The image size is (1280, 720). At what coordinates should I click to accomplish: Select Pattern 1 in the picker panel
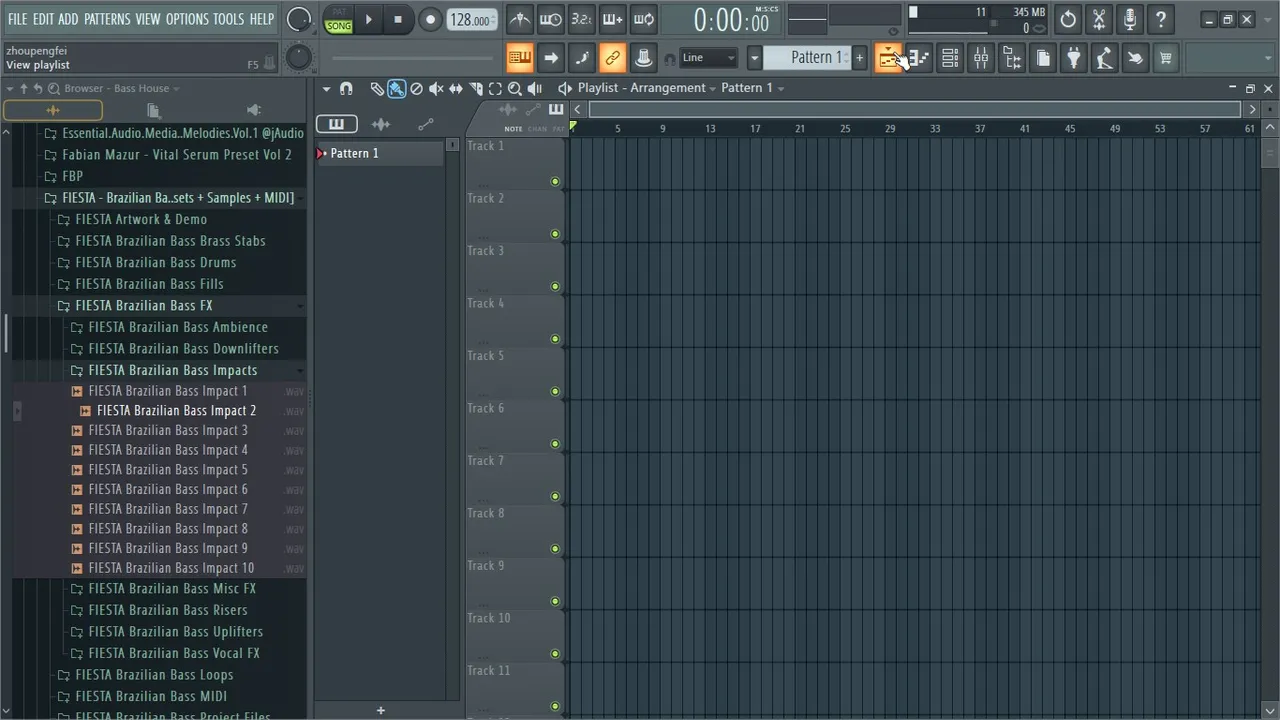pyautogui.click(x=380, y=153)
